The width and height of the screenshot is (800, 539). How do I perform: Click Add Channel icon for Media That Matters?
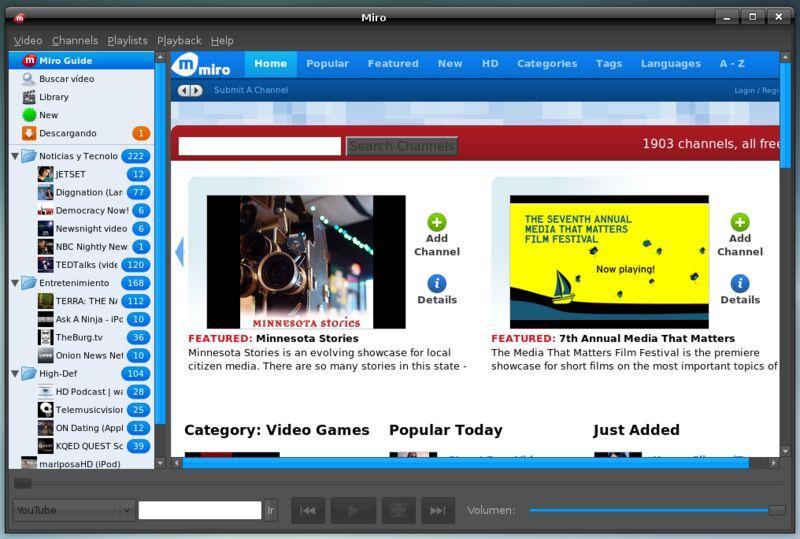click(740, 222)
